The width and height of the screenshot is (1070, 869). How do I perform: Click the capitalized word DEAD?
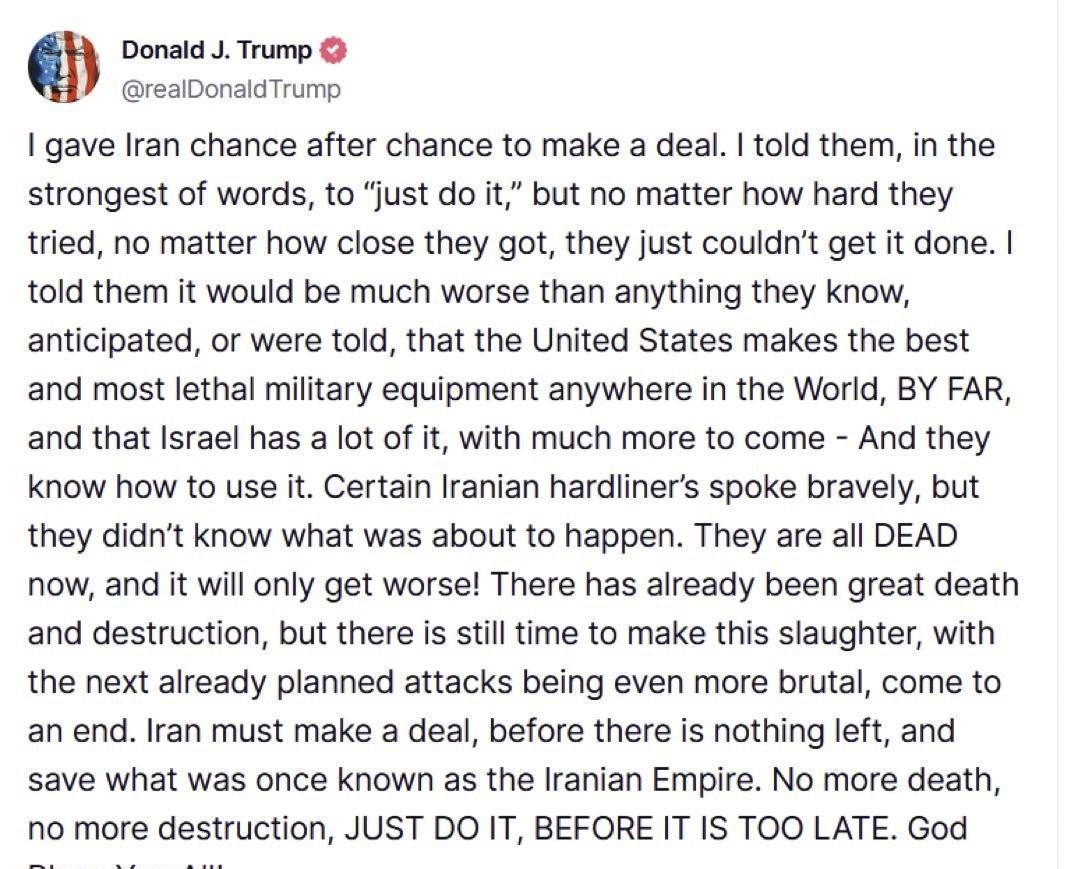point(916,536)
